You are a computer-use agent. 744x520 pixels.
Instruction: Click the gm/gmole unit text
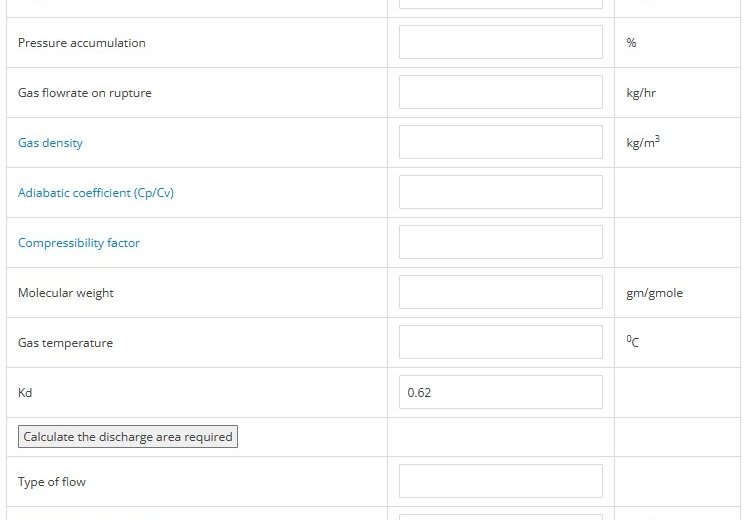click(x=654, y=293)
